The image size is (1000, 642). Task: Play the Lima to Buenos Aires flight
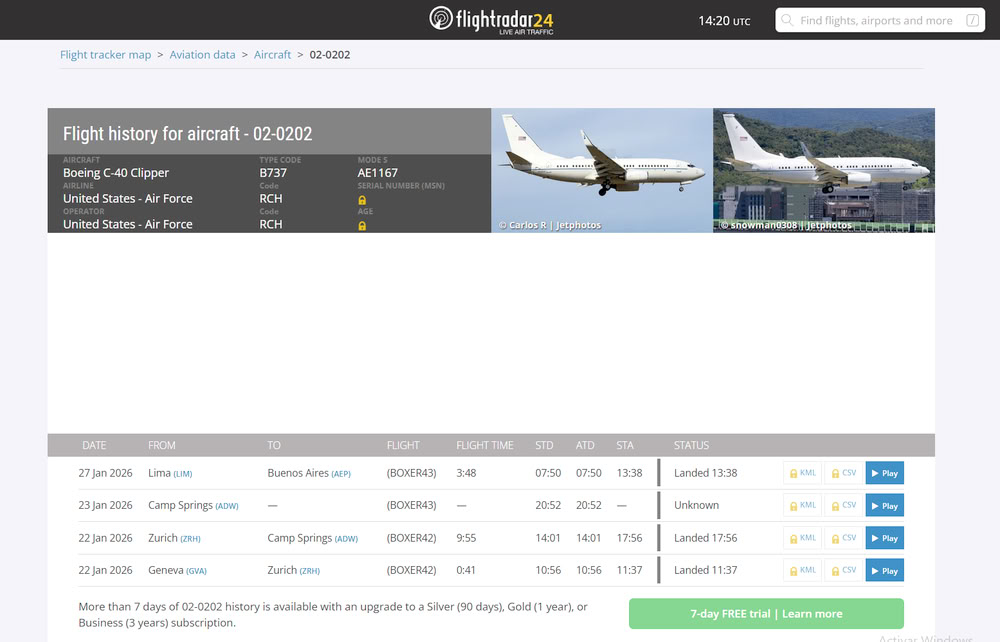[884, 473]
